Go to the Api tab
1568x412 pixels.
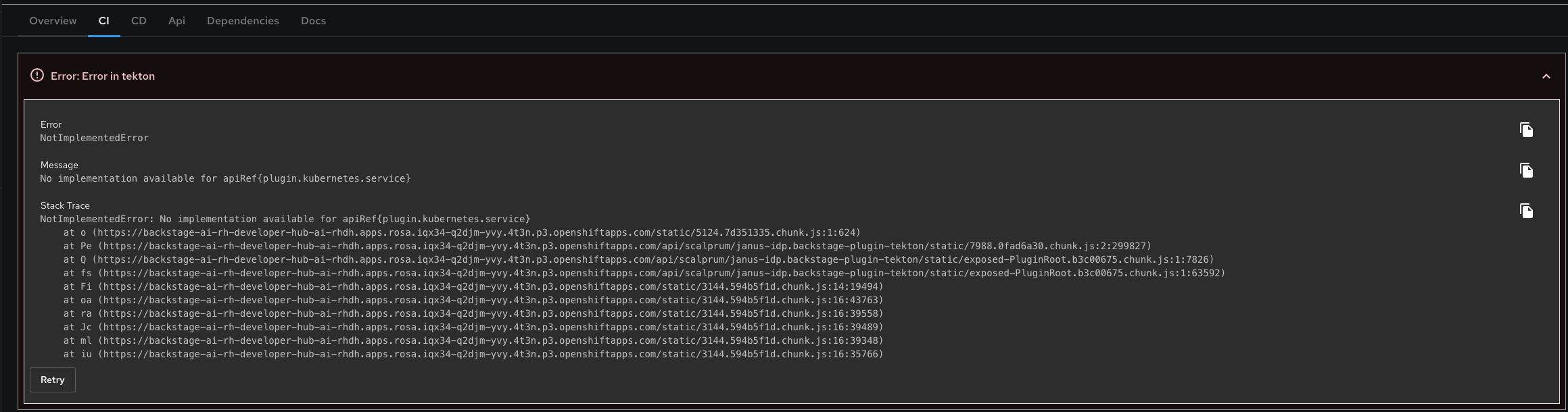point(176,21)
